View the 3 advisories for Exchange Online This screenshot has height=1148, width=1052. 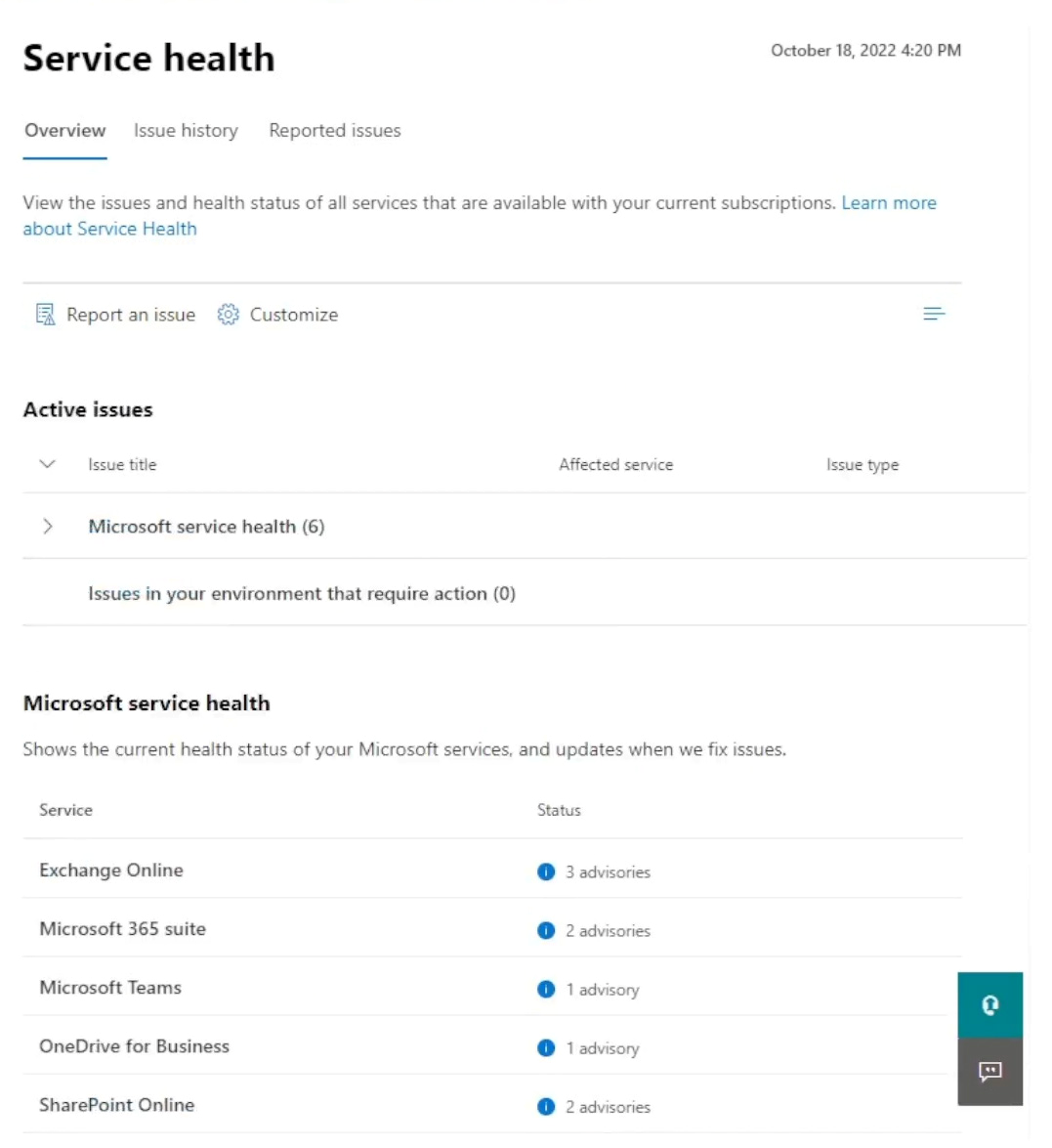(x=607, y=872)
